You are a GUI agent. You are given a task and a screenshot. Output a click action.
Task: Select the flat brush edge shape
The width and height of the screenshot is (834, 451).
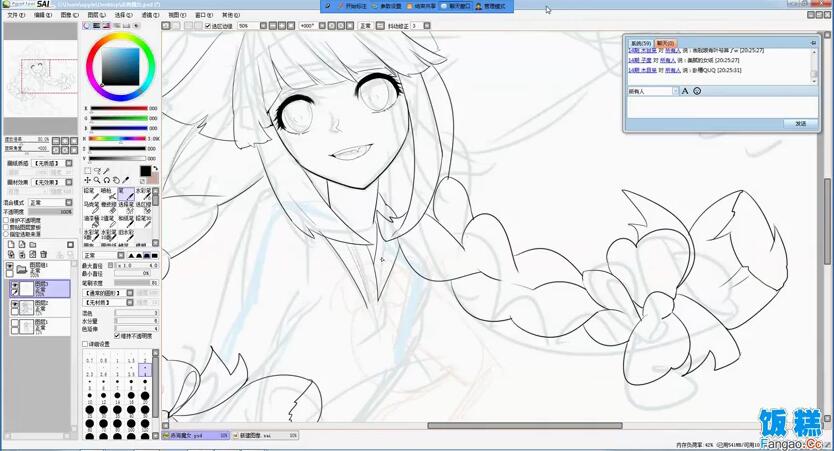155,255
